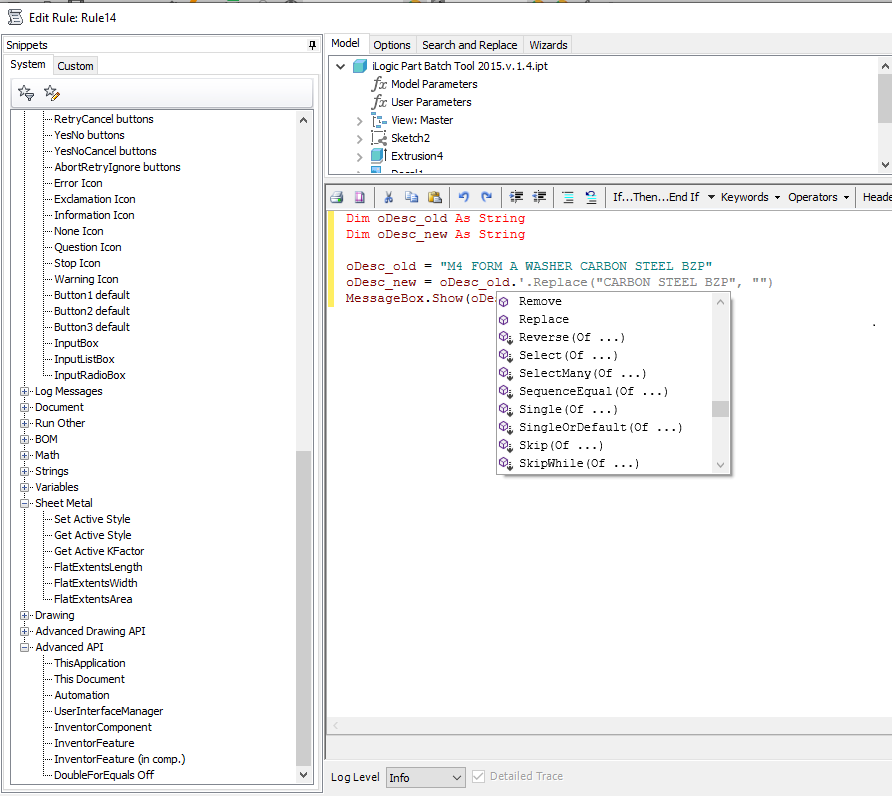Select the favorites filter star-funnel icon
Image resolution: width=892 pixels, height=796 pixels.
(27, 91)
